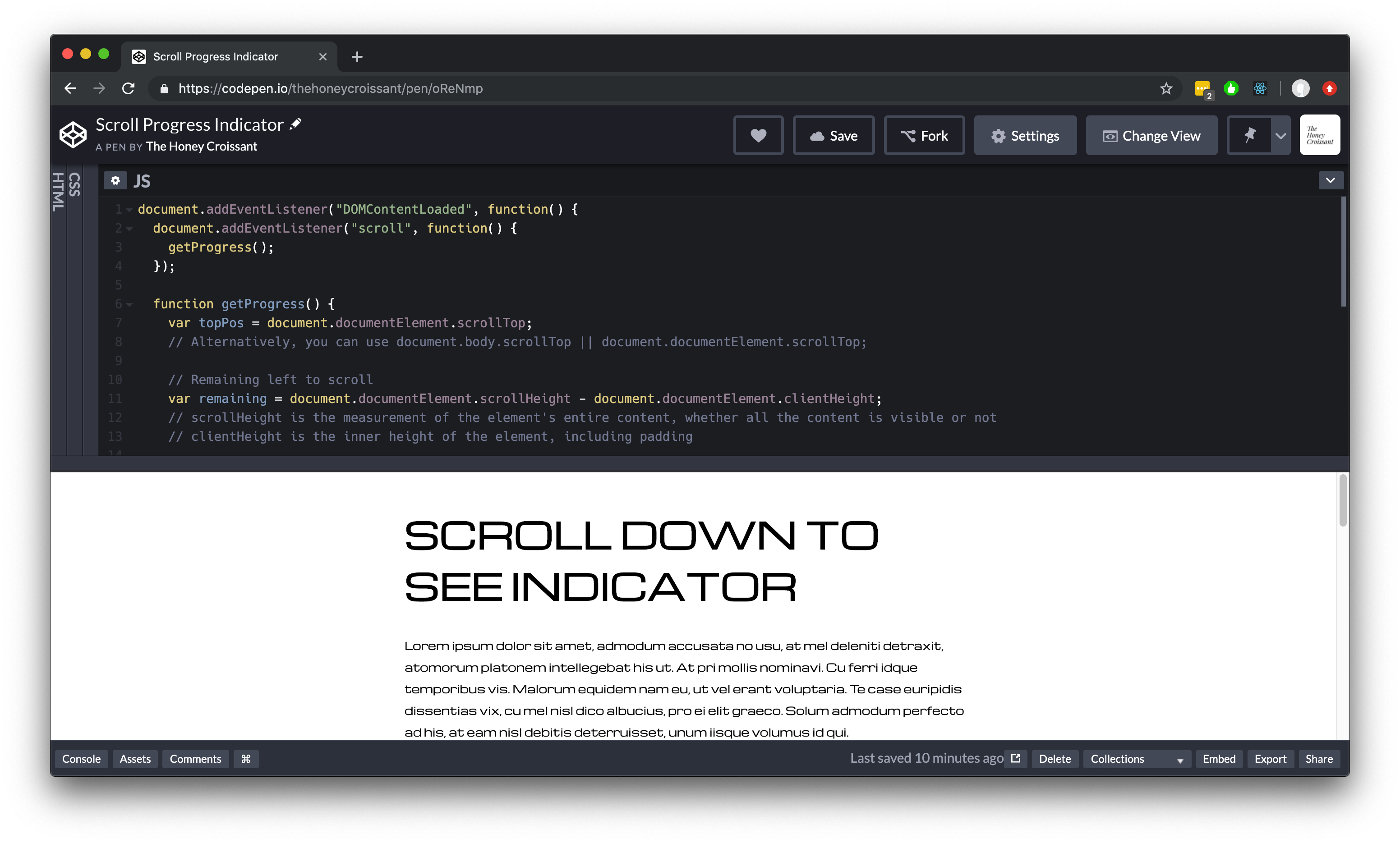
Task: Bookmark page with star icon
Action: tap(1166, 89)
